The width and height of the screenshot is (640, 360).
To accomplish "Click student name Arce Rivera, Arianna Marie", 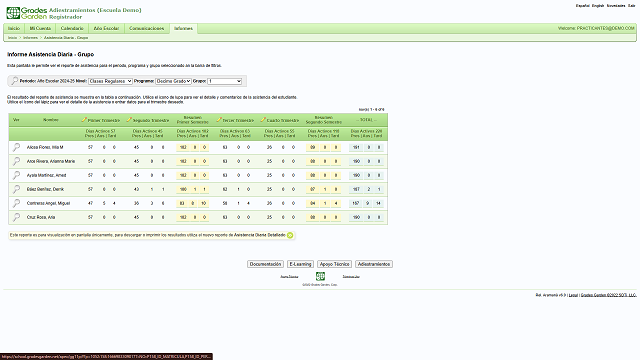I will (x=51, y=161).
